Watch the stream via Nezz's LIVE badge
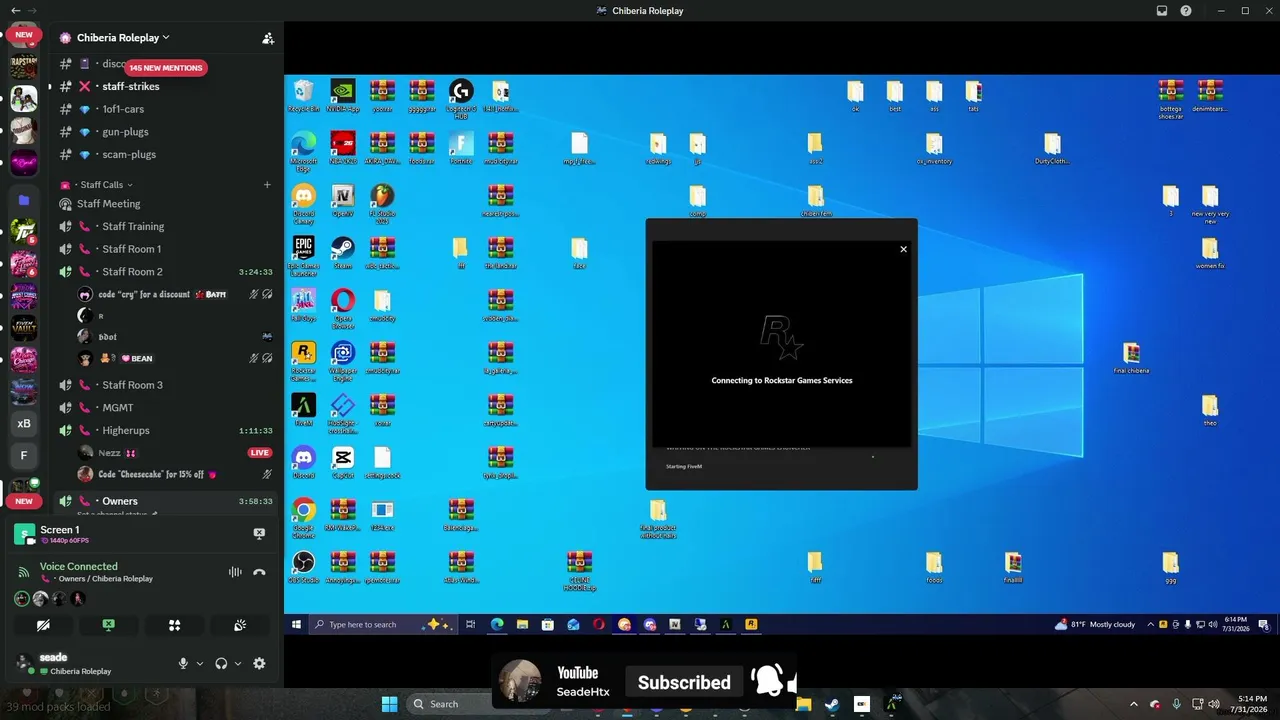This screenshot has width=1280, height=720. pyautogui.click(x=260, y=453)
